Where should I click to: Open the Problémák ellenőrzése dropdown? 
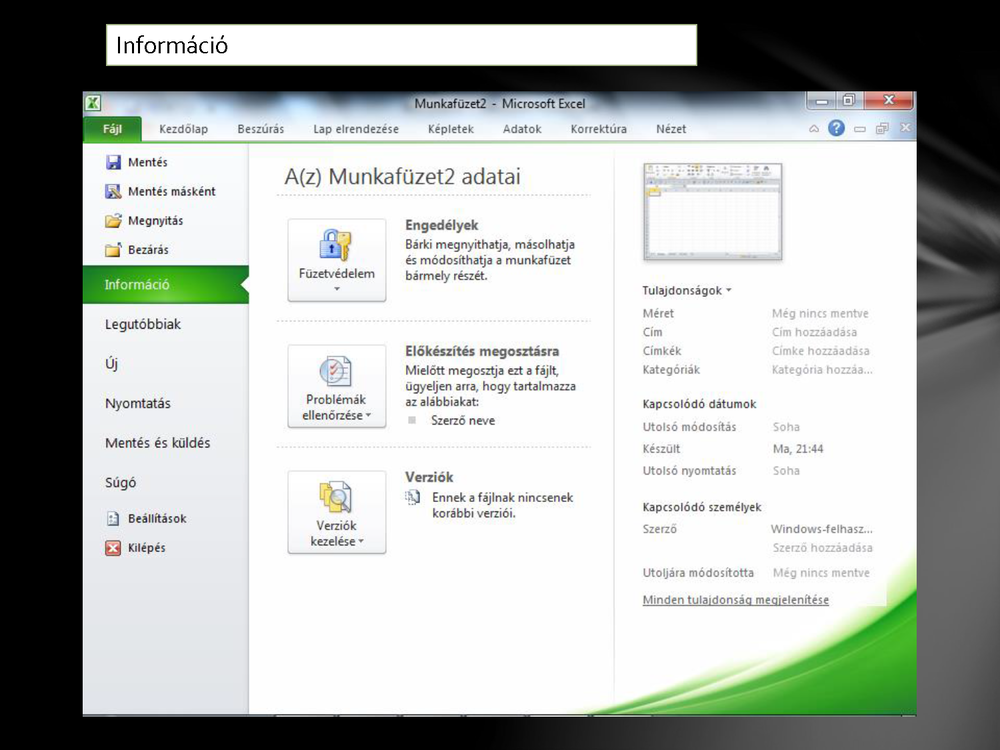click(x=337, y=386)
